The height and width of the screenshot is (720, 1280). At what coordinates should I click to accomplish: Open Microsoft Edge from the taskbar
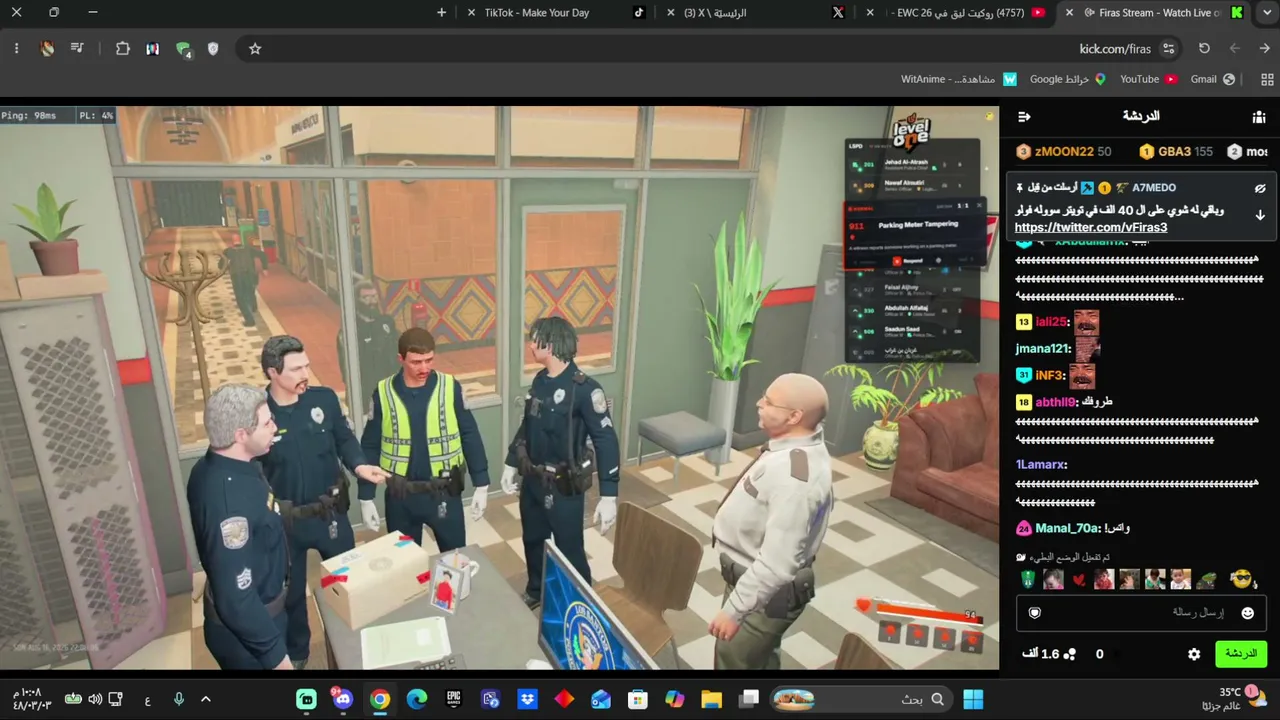coord(416,699)
